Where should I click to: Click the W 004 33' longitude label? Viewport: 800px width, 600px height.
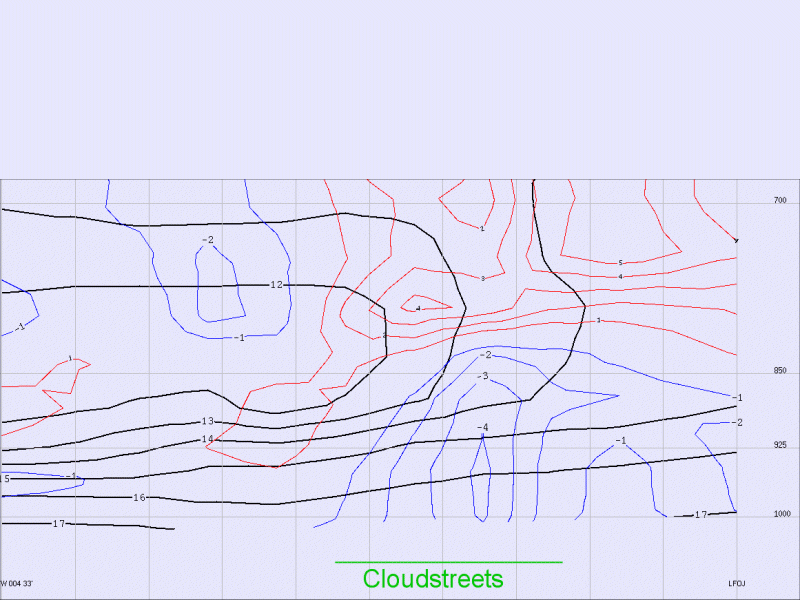tap(17, 583)
